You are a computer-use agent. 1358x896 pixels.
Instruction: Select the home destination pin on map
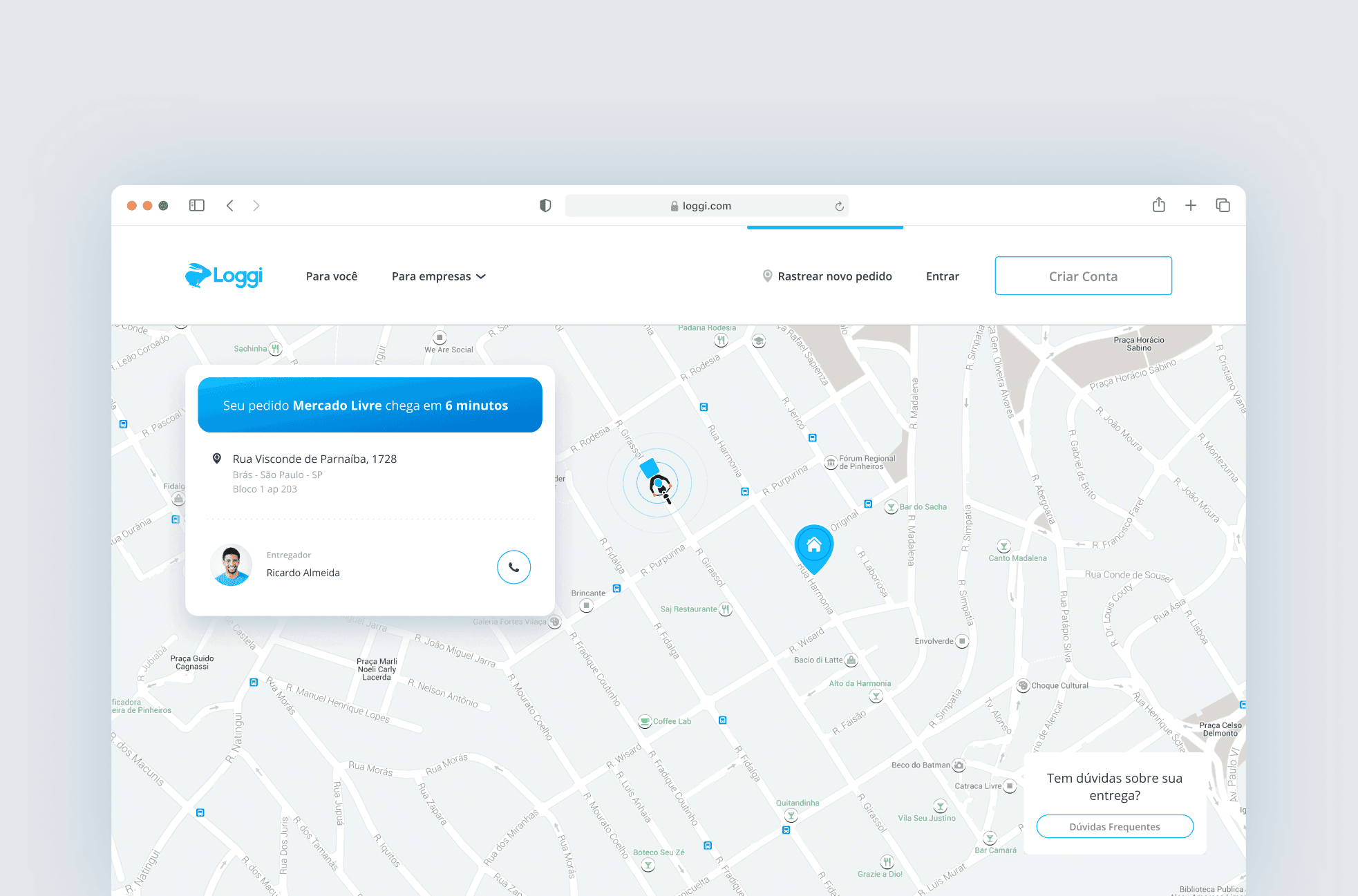tap(814, 549)
